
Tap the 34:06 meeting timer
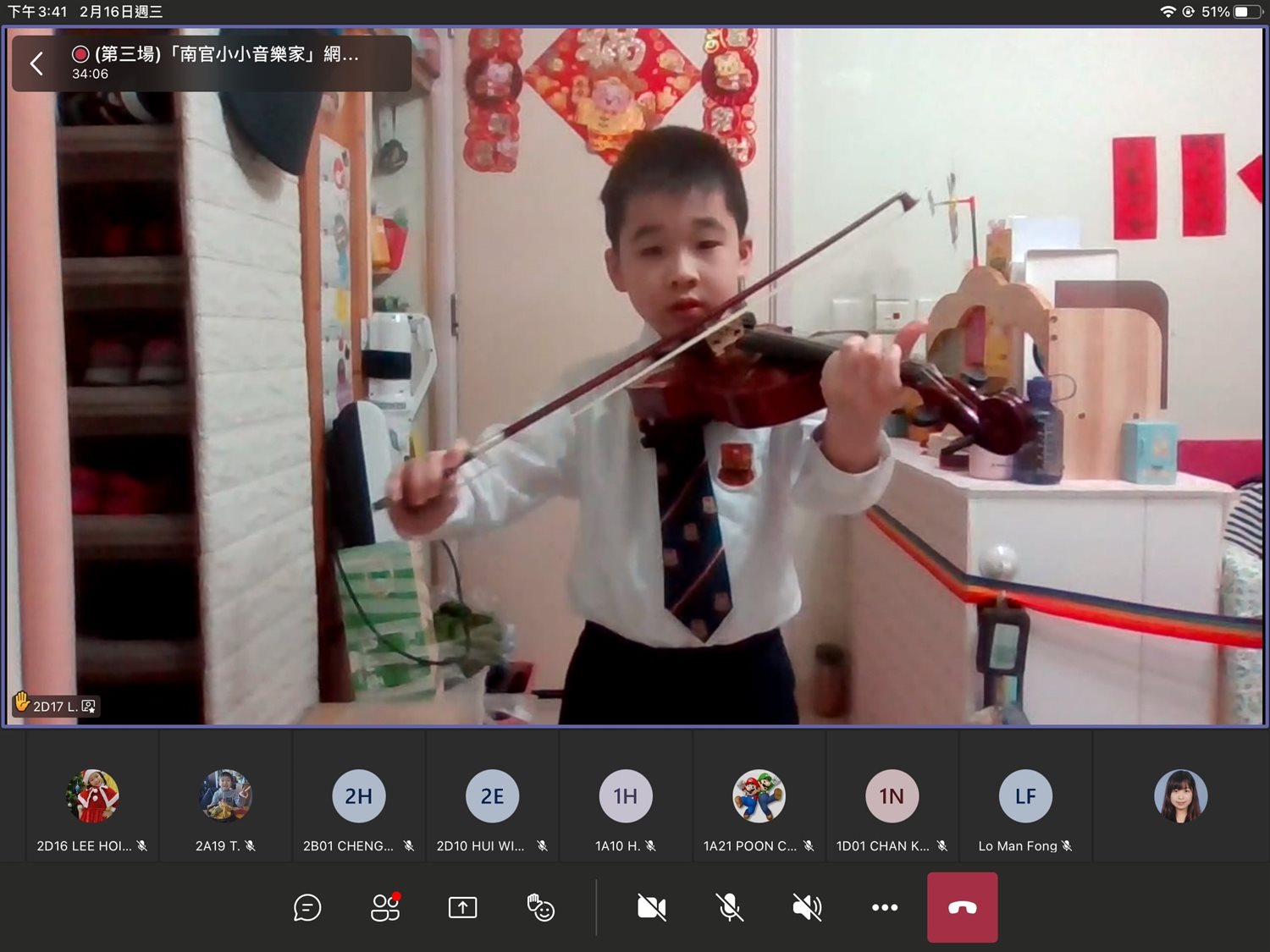(90, 74)
